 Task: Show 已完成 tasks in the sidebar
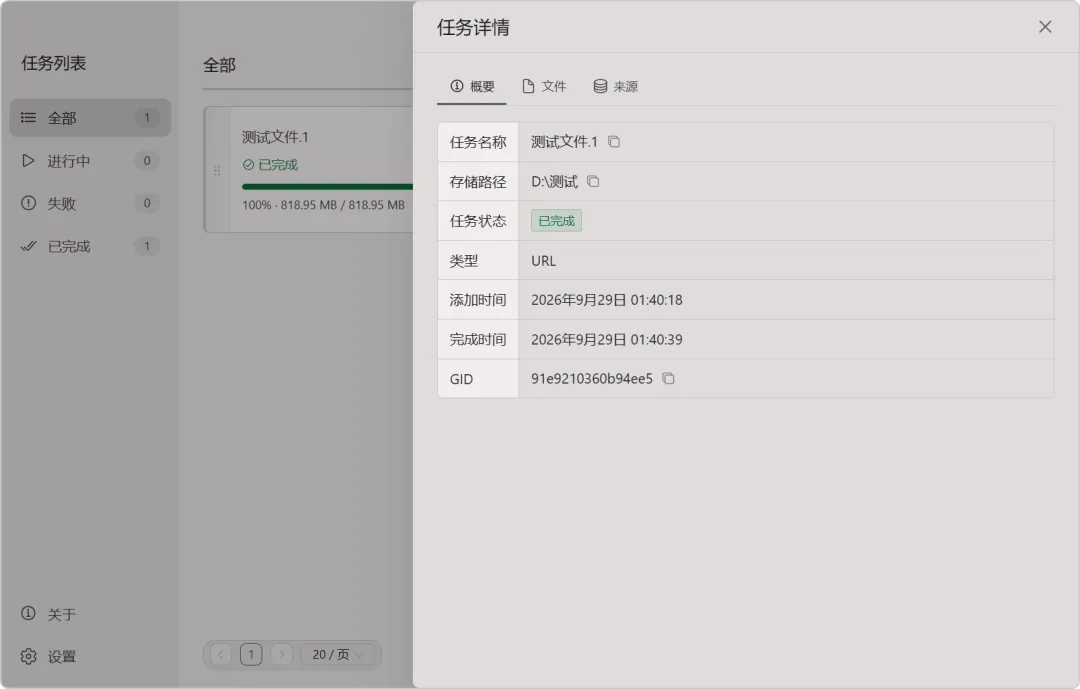(x=90, y=246)
